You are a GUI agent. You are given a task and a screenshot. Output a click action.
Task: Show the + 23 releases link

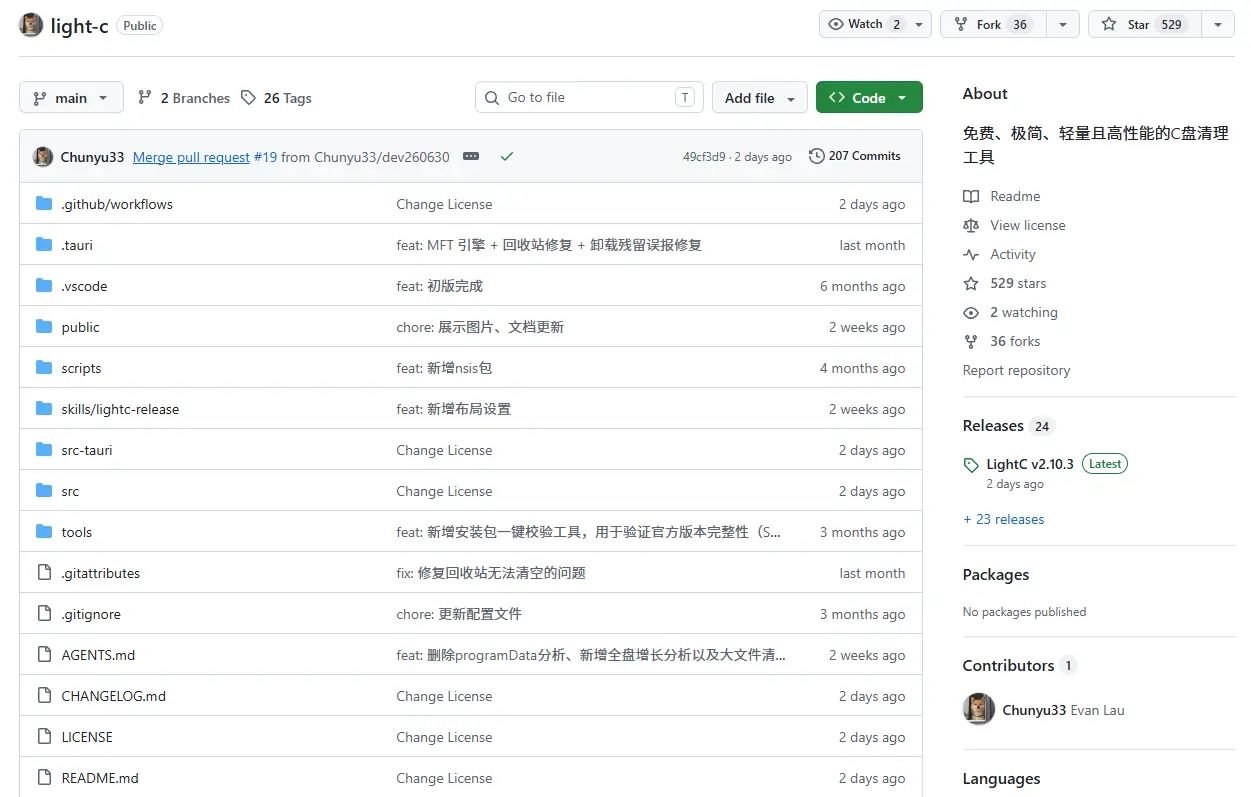point(1003,519)
